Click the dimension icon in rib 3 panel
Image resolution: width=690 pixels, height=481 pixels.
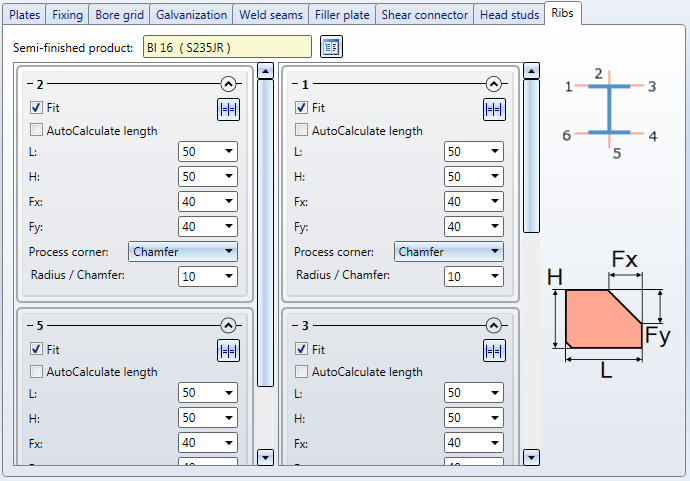coord(494,351)
